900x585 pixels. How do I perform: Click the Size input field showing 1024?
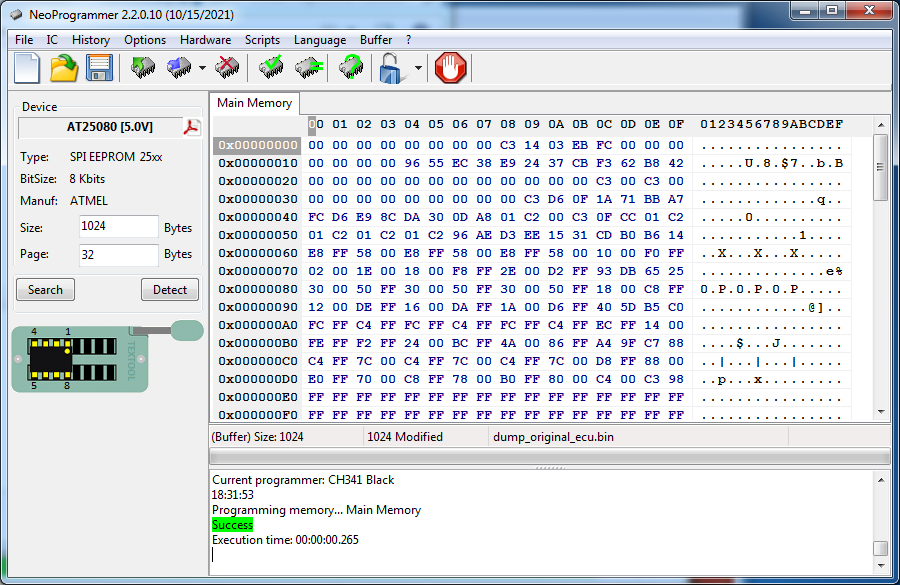pyautogui.click(x=118, y=227)
